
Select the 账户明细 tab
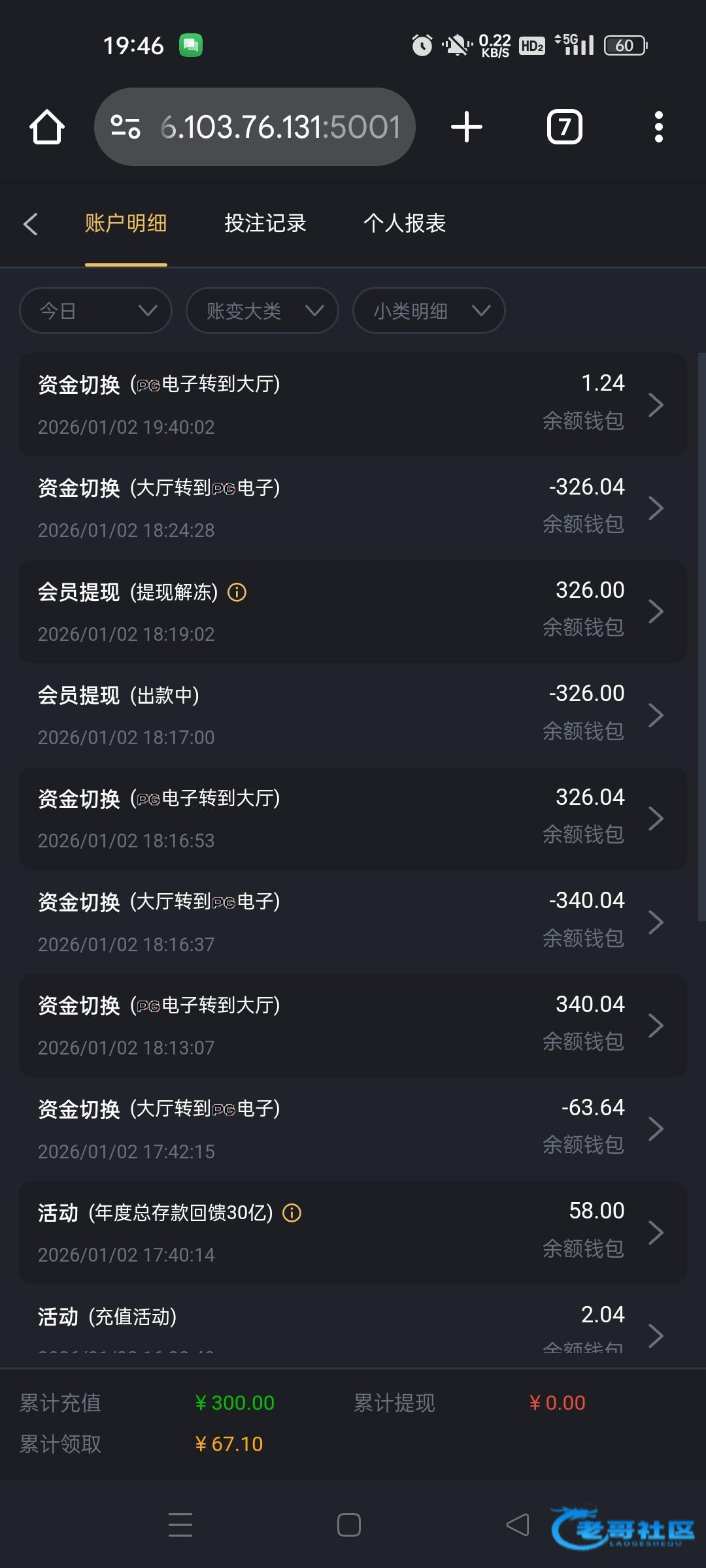point(126,223)
